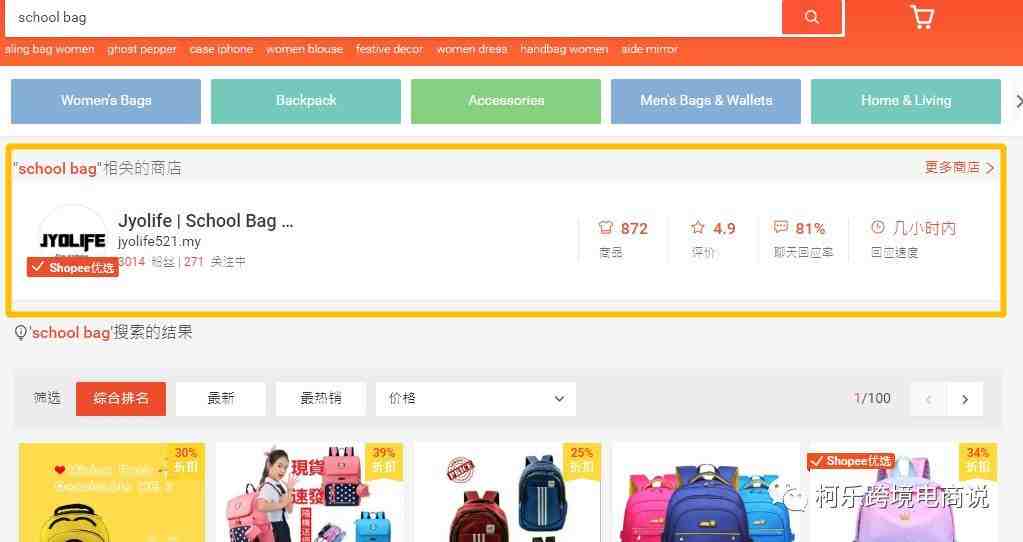Select the "case iphone" suggestion
Screen dimensions: 1023x542
tap(221, 49)
